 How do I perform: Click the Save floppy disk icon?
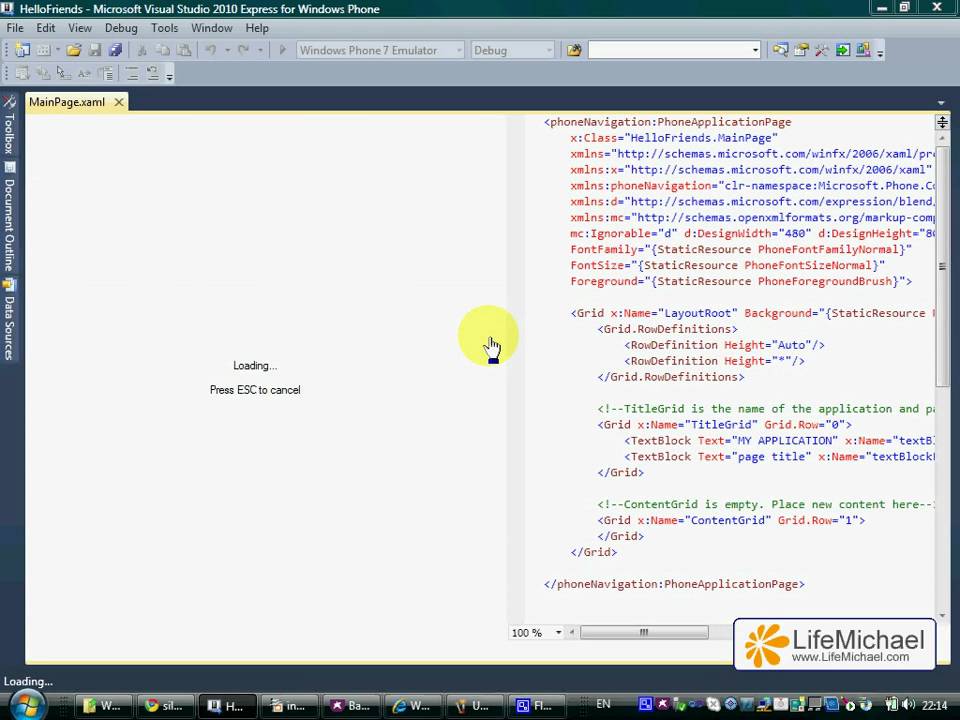click(x=94, y=50)
